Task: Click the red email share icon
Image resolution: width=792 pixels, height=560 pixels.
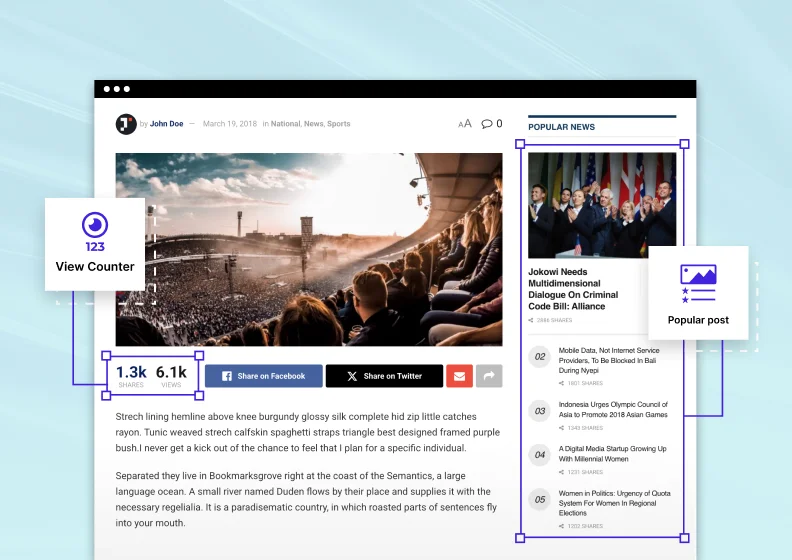Action: tap(459, 376)
